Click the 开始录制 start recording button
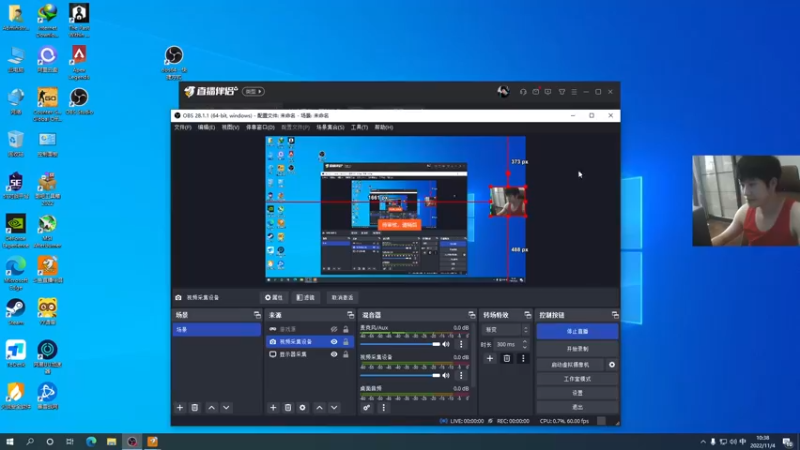 tap(577, 349)
